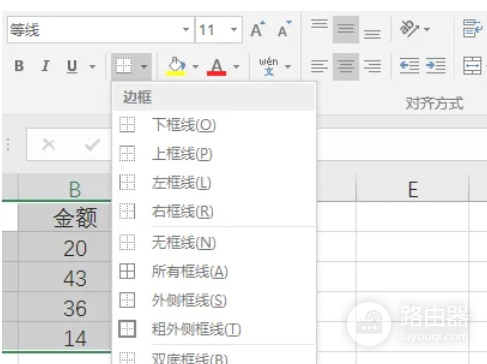Select cell with value 20

click(x=65, y=247)
